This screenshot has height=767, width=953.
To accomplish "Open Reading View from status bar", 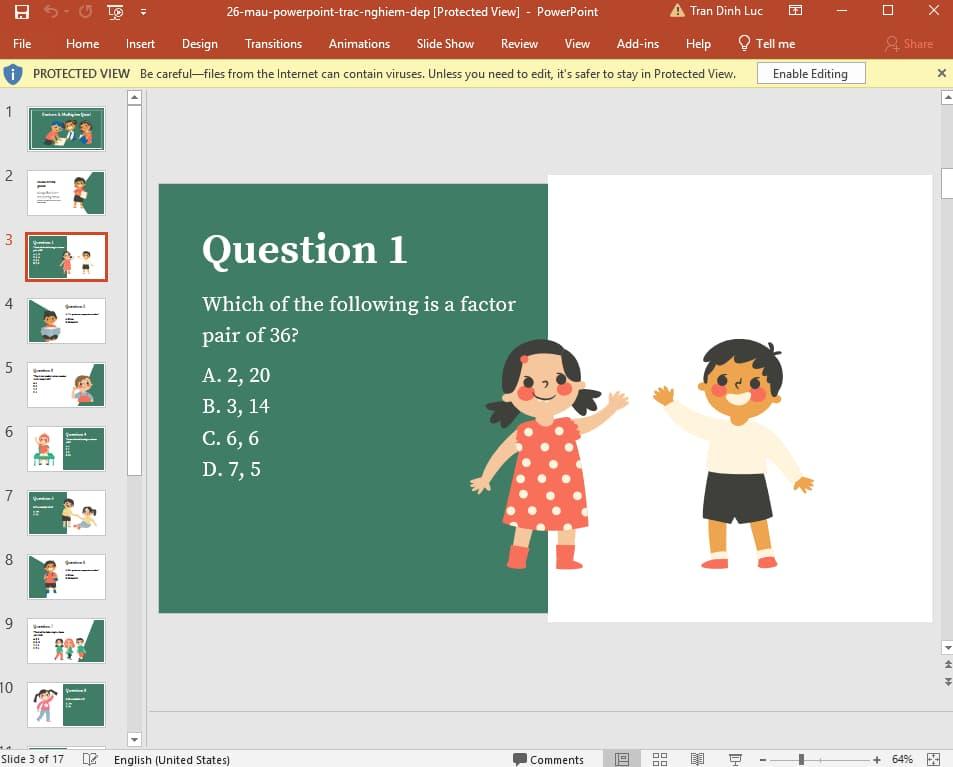I will 696,759.
